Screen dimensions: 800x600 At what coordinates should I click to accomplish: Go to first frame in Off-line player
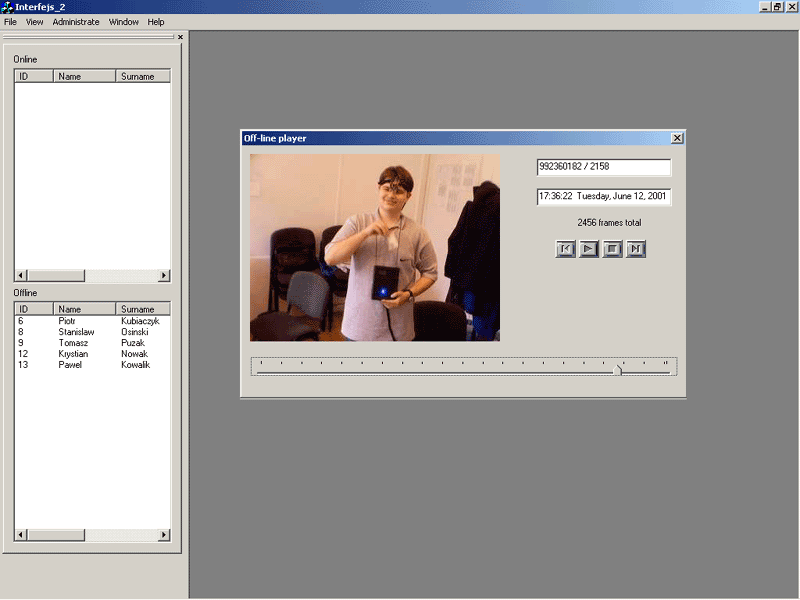point(565,249)
